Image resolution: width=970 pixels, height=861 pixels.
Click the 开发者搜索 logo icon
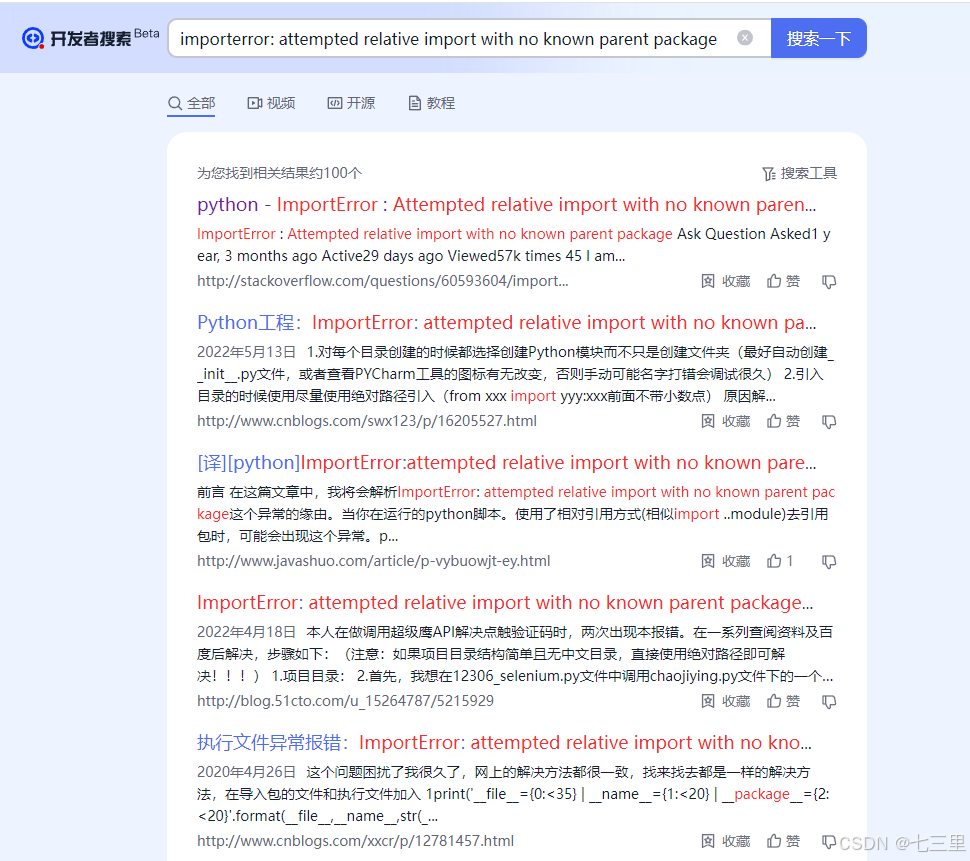pyautogui.click(x=33, y=38)
